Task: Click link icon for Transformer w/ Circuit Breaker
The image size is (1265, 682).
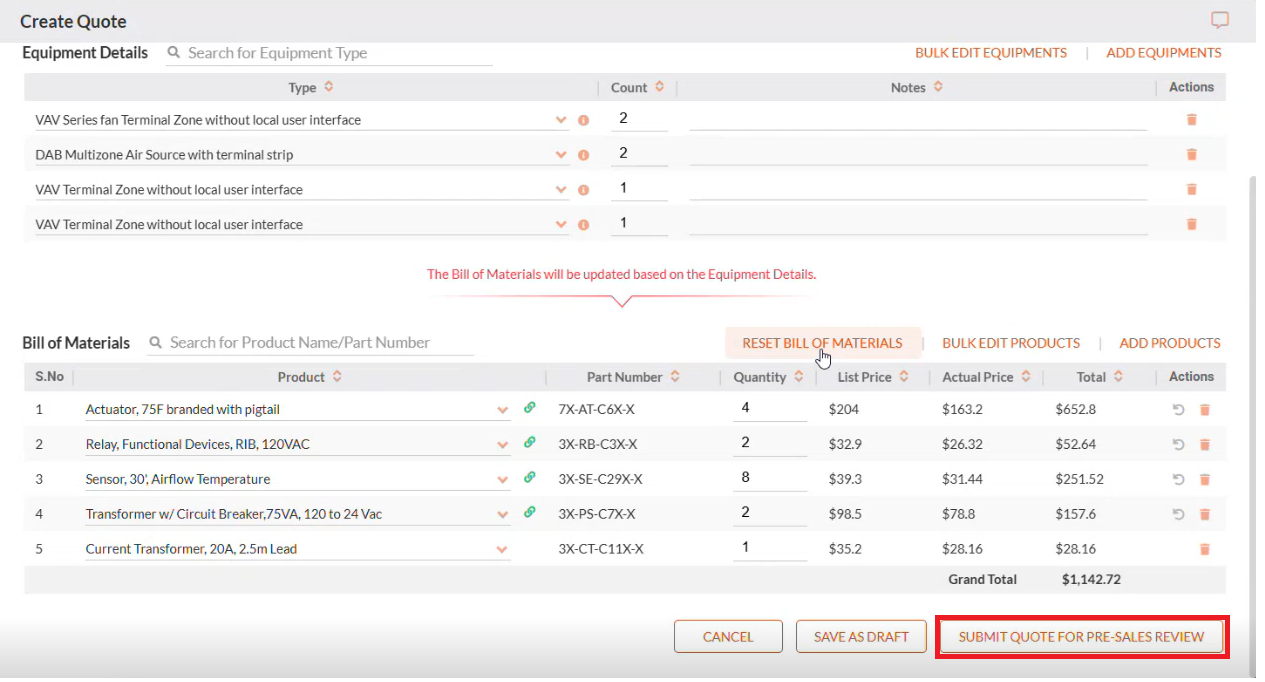Action: pyautogui.click(x=530, y=512)
